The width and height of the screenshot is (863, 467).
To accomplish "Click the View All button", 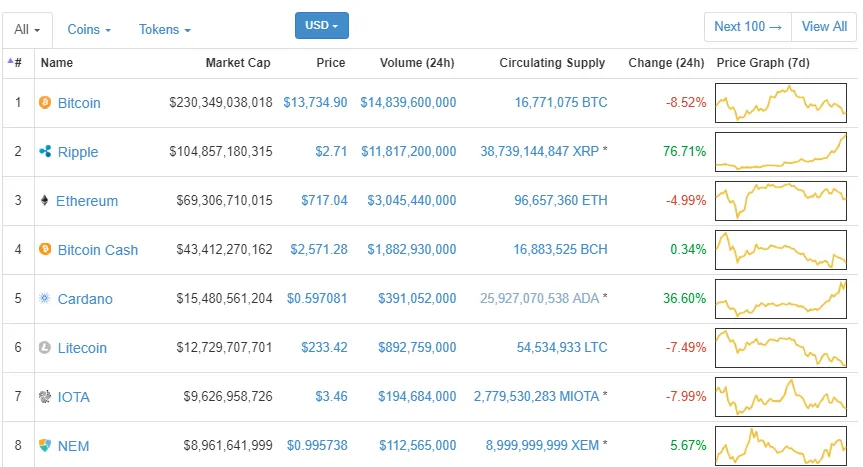I will 824,26.
